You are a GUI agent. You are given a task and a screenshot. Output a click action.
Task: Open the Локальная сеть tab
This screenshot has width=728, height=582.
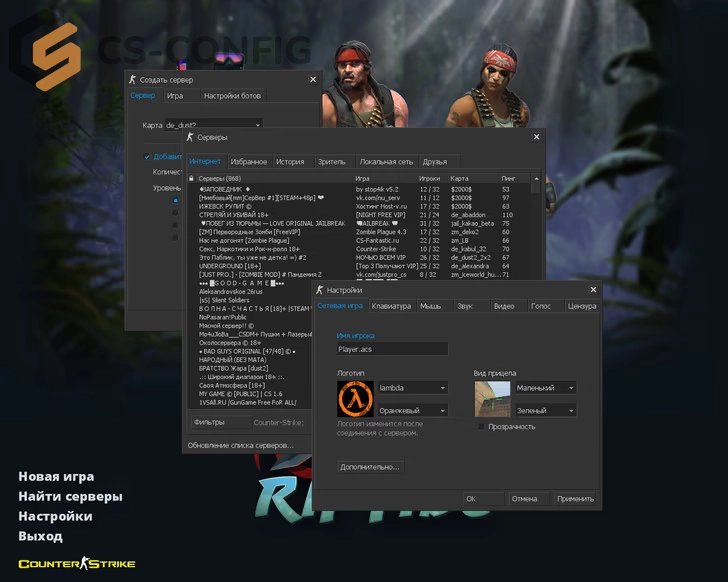[386, 162]
